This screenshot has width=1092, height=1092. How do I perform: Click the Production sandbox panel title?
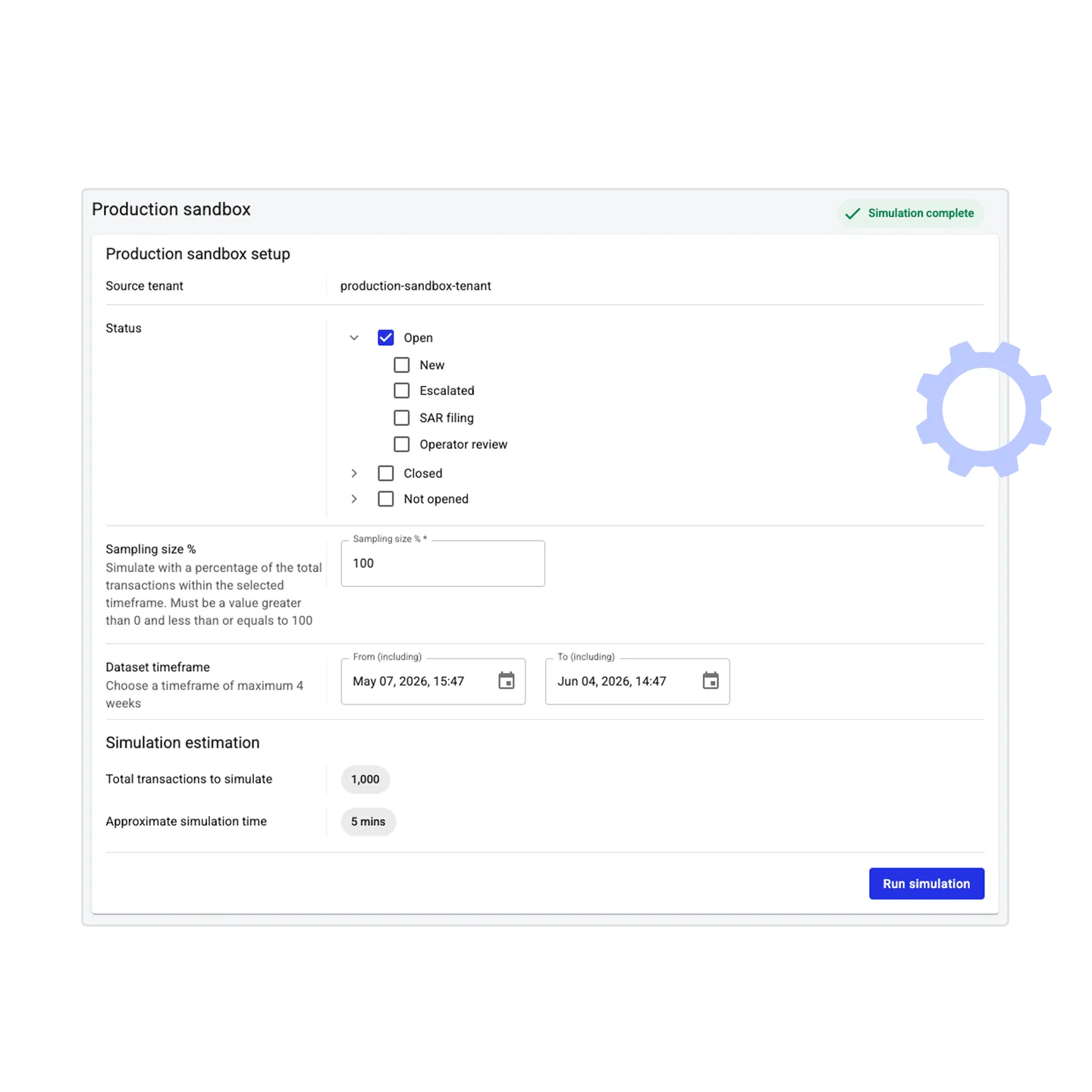pos(171,210)
